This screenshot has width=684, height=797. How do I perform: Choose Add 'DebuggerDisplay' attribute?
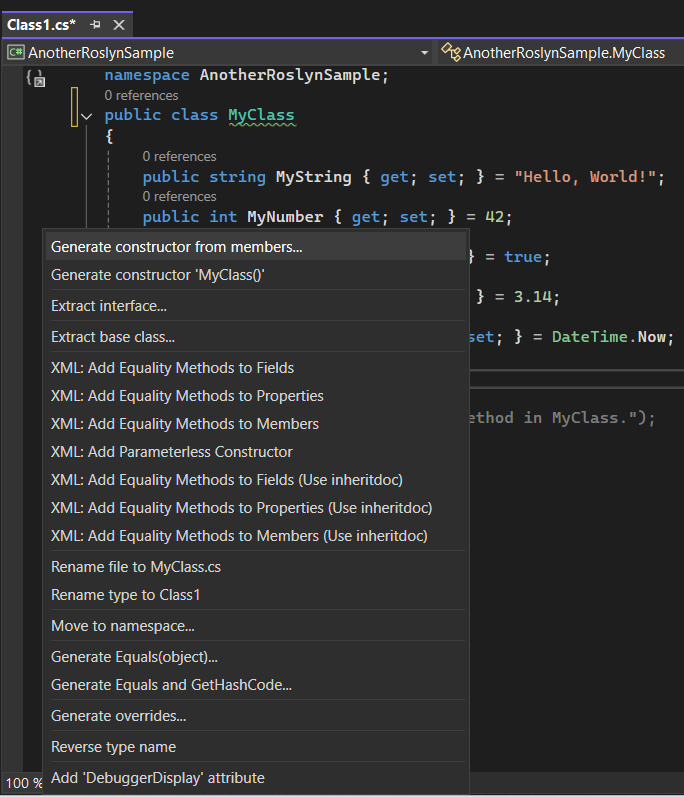coord(256,778)
